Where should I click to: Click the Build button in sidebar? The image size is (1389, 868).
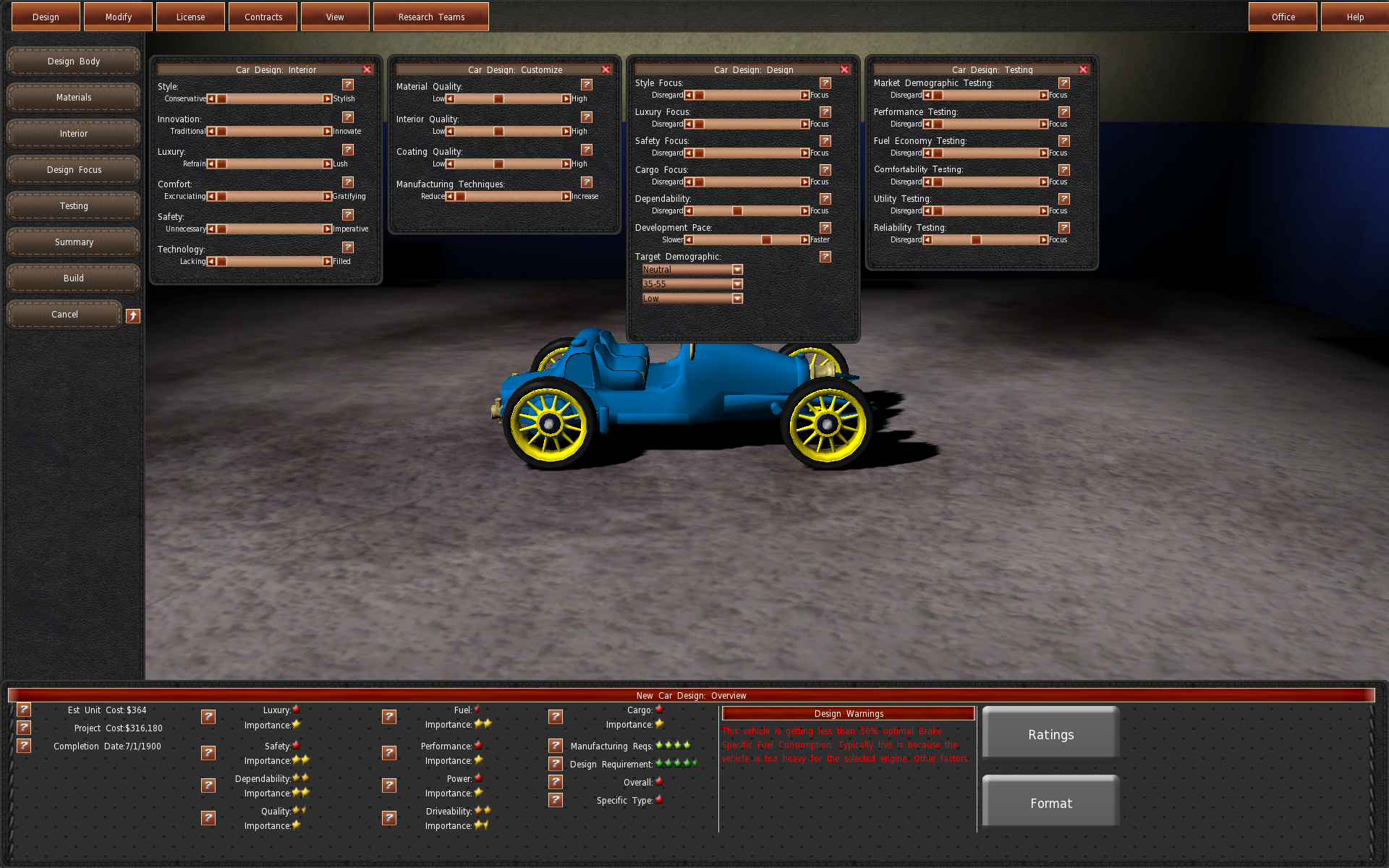[74, 278]
